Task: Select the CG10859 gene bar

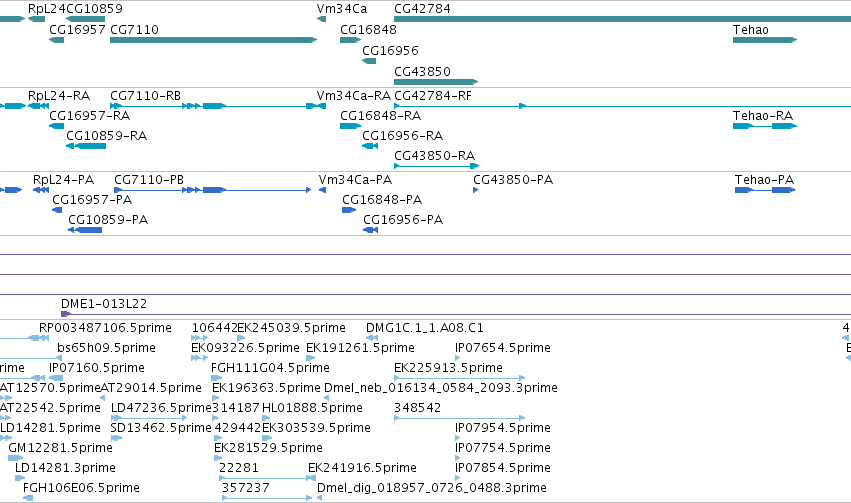Action: point(85,19)
